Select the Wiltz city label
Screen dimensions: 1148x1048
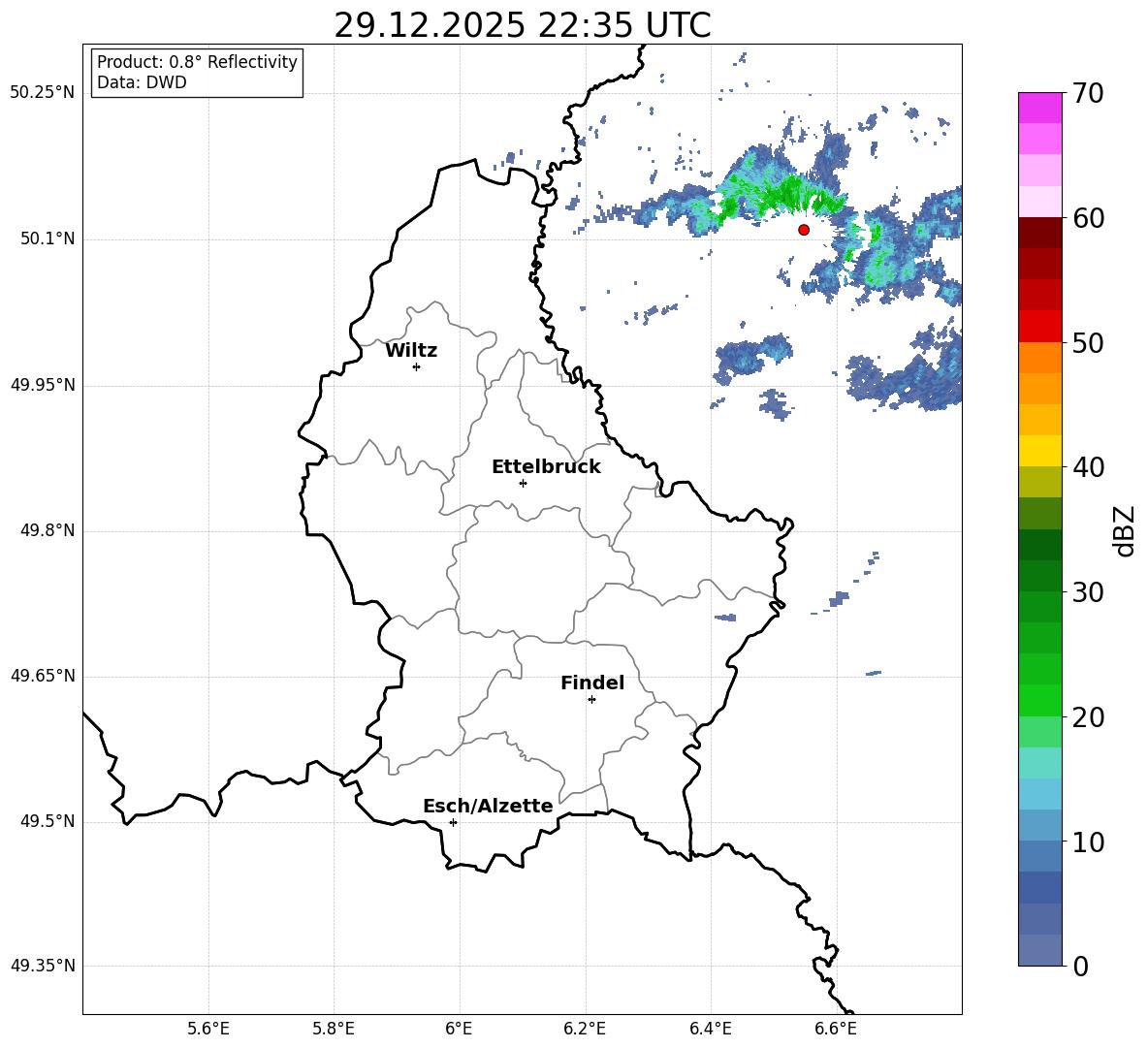coord(411,351)
